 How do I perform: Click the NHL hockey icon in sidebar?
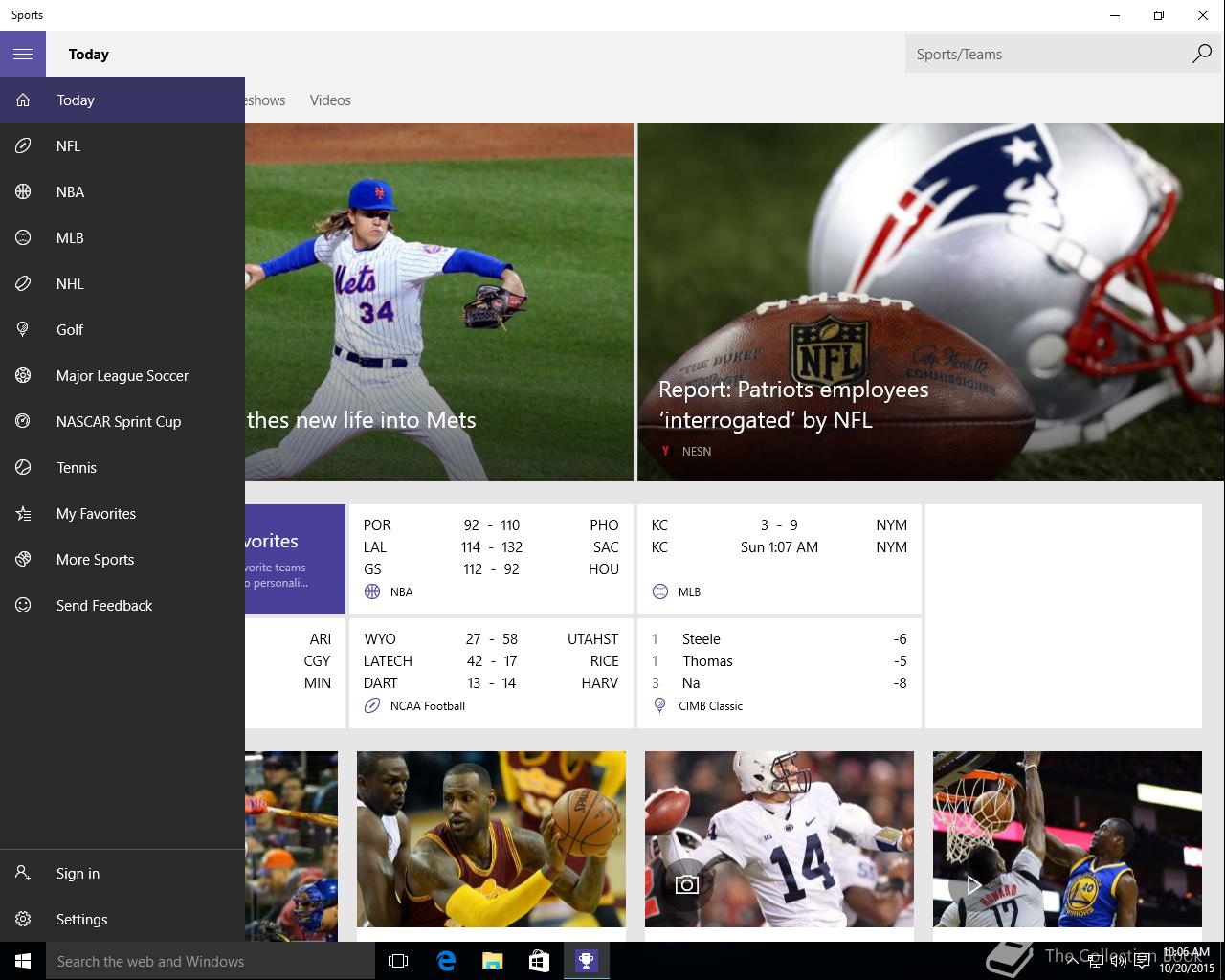tap(23, 283)
